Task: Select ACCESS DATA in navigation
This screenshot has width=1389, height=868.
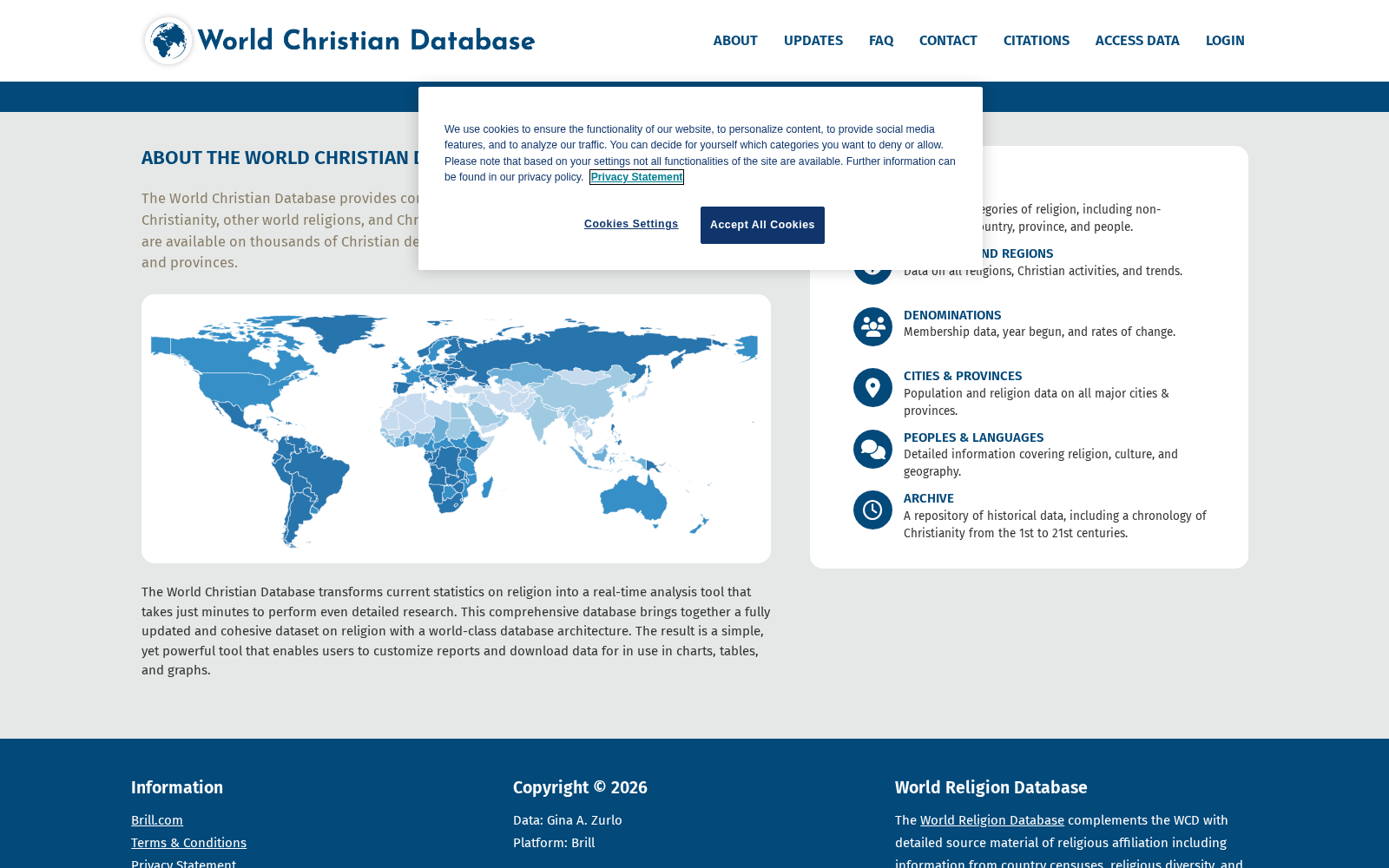Action: [1137, 41]
